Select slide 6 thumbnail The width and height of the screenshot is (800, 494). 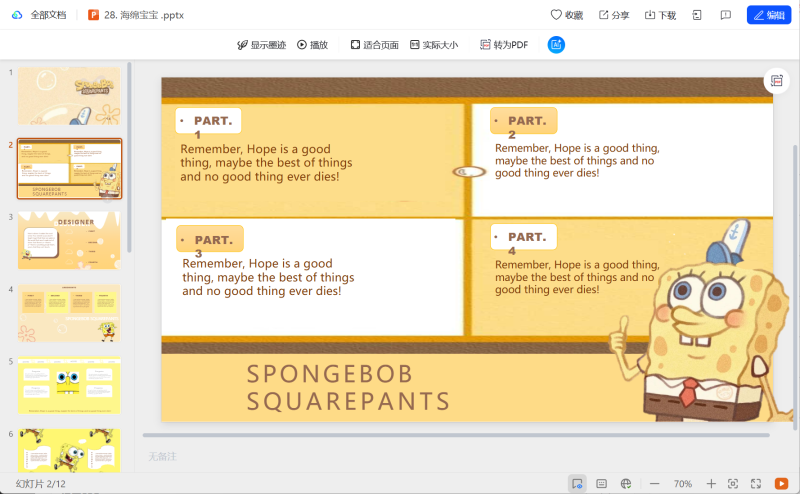coord(69,451)
